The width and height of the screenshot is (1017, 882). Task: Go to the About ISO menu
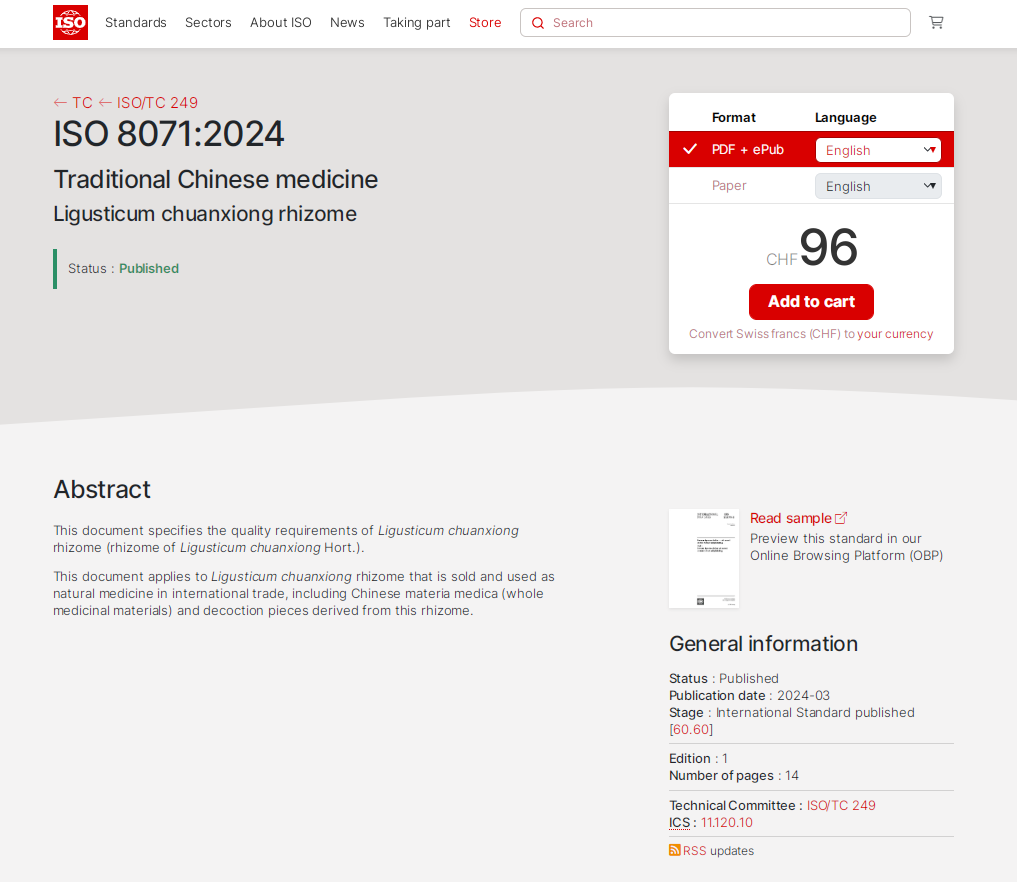[281, 23]
